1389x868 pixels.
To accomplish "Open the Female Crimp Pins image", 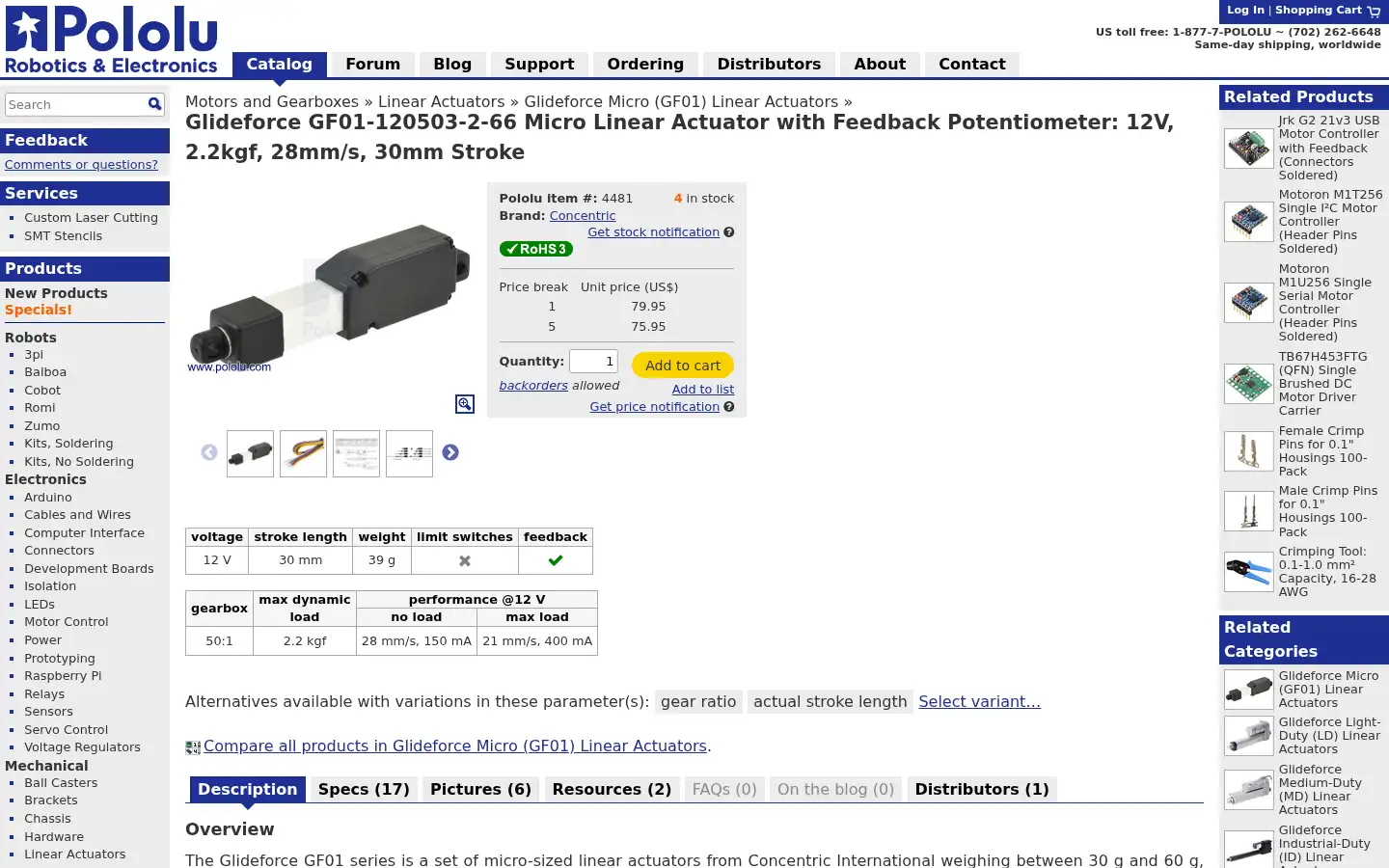I will tap(1249, 451).
